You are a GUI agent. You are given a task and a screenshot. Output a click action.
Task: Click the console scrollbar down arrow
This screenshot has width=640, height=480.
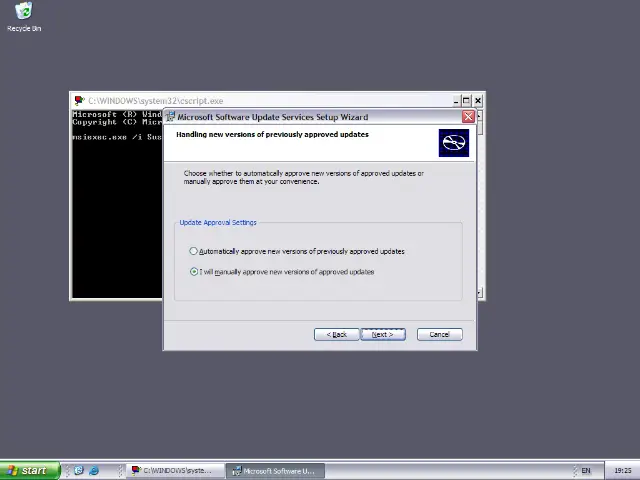pyautogui.click(x=480, y=293)
